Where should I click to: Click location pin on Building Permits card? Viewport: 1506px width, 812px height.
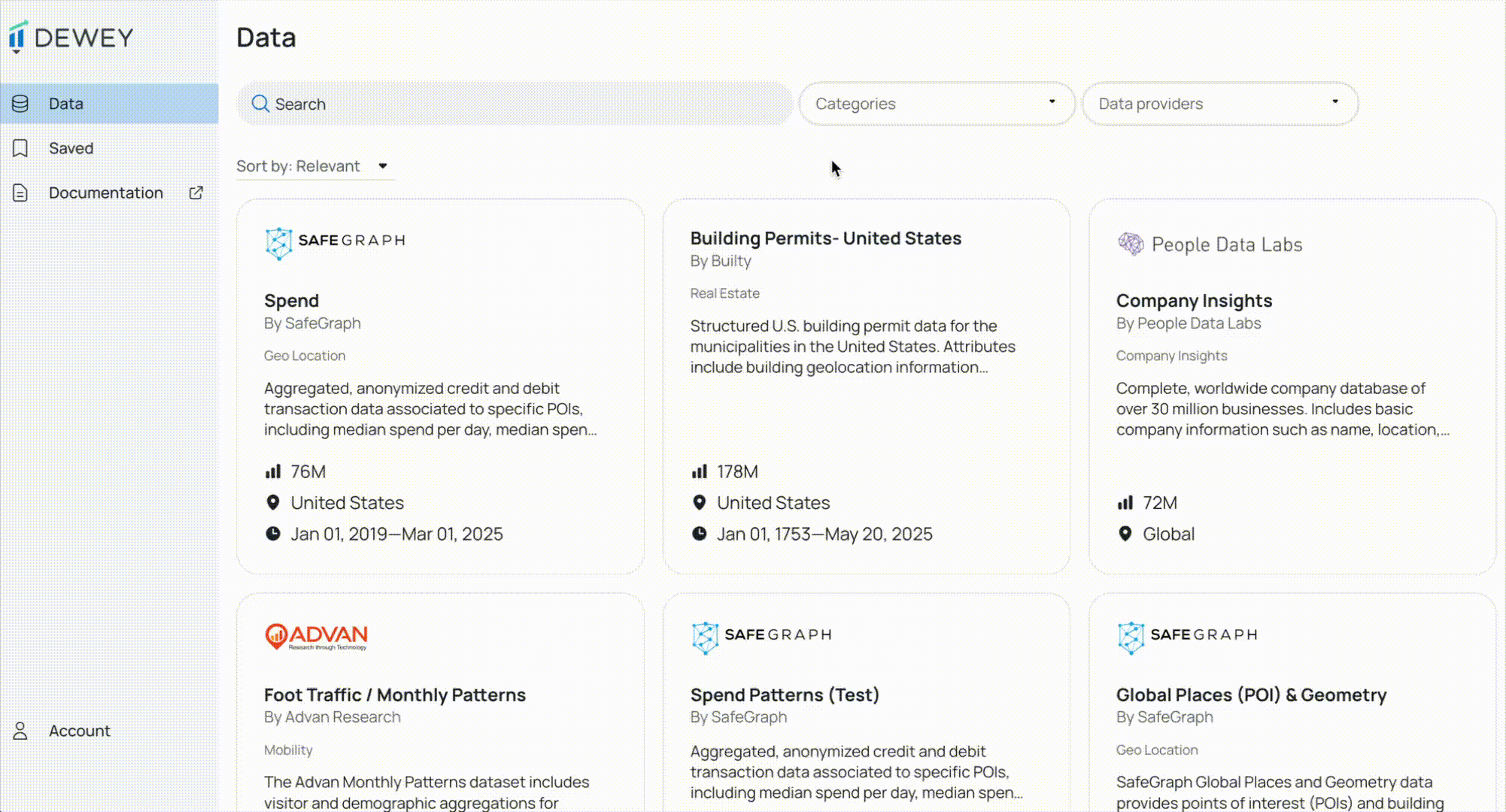pos(700,502)
